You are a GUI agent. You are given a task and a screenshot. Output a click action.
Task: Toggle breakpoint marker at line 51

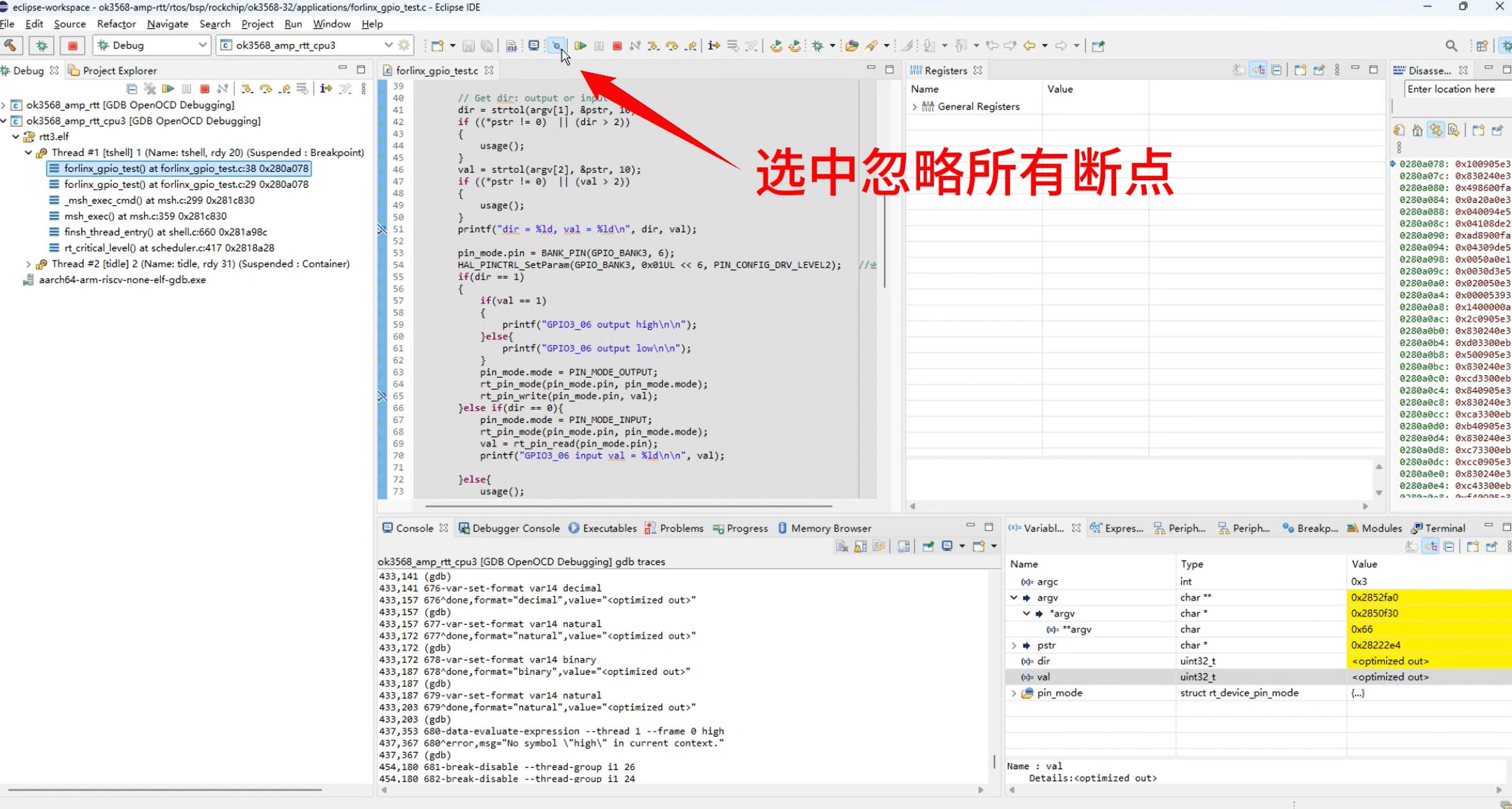coord(382,229)
